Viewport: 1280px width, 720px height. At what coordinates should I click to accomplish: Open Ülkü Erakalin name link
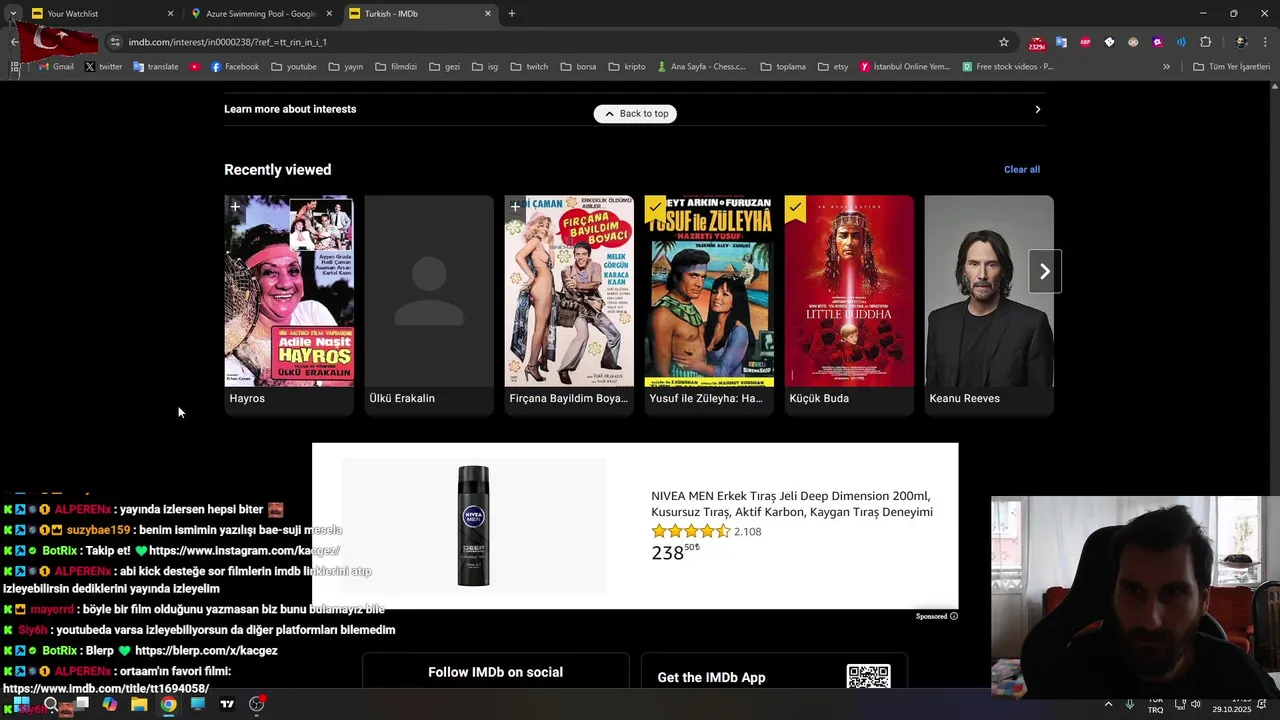click(x=402, y=398)
